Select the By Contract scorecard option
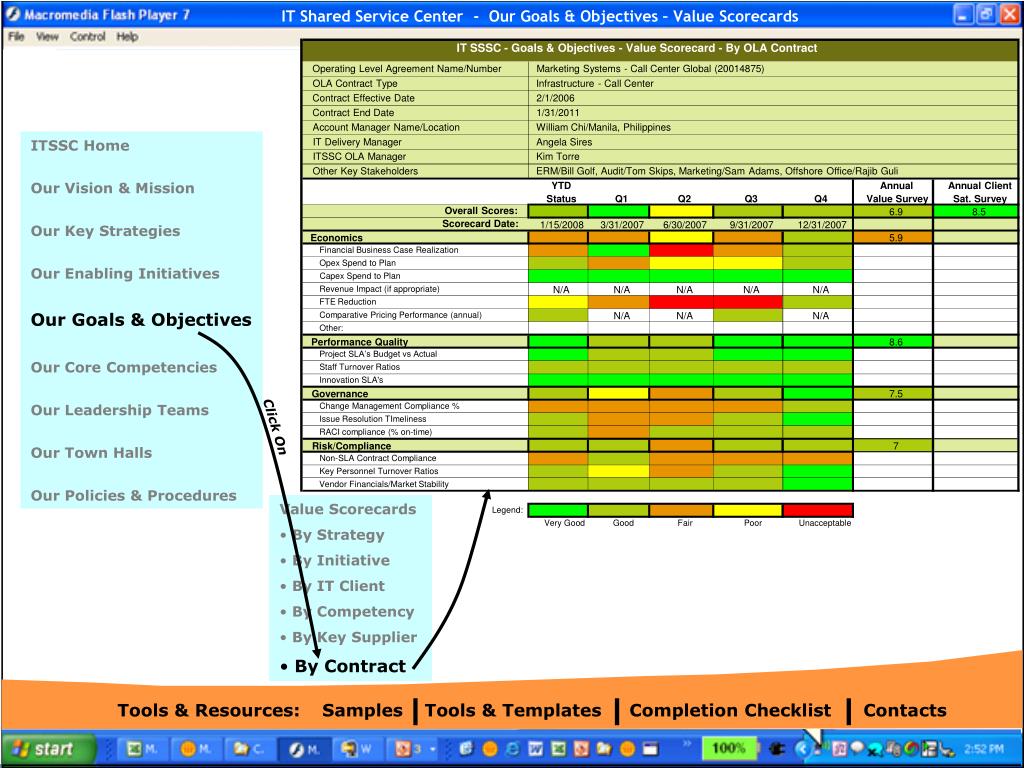Viewport: 1024px width, 768px height. coord(350,666)
